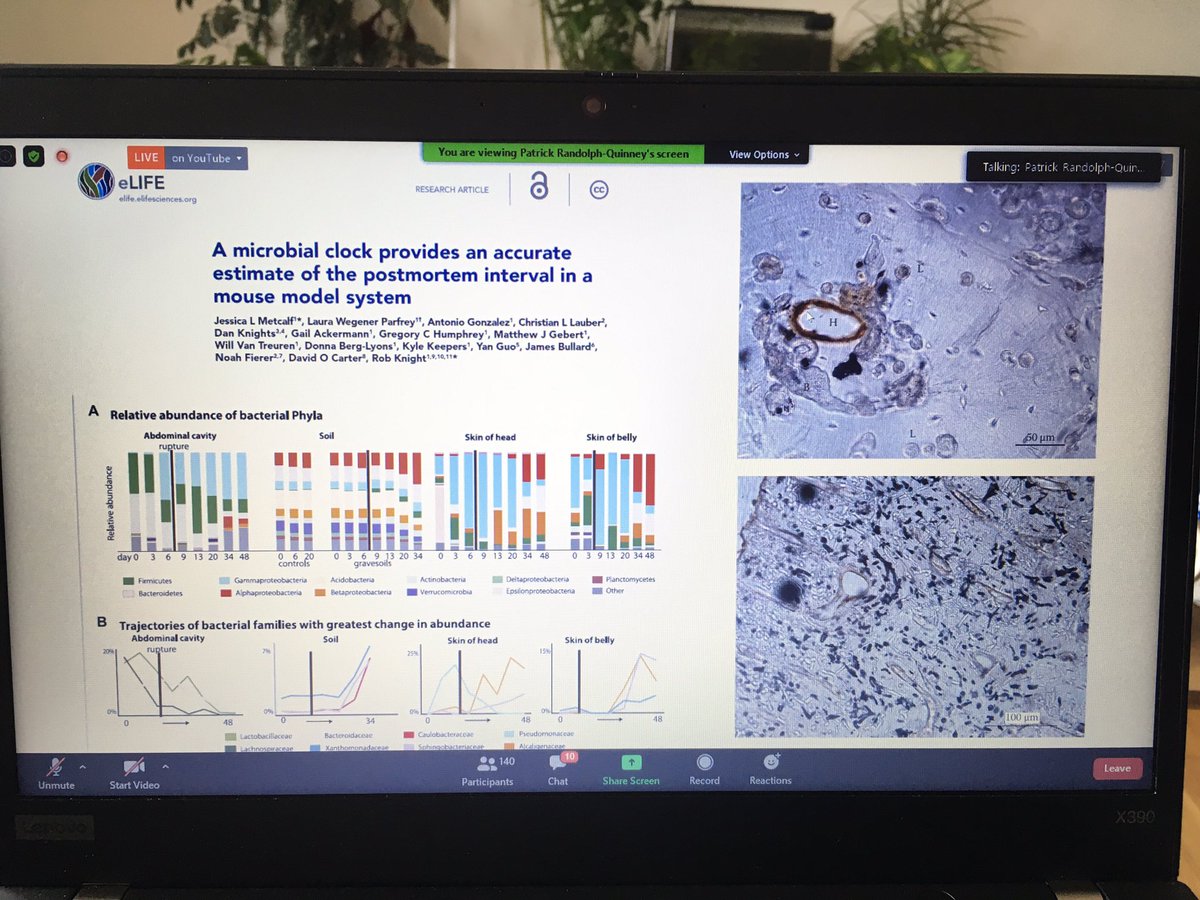Click the red Leave button
The width and height of the screenshot is (1200, 900).
tap(1117, 768)
